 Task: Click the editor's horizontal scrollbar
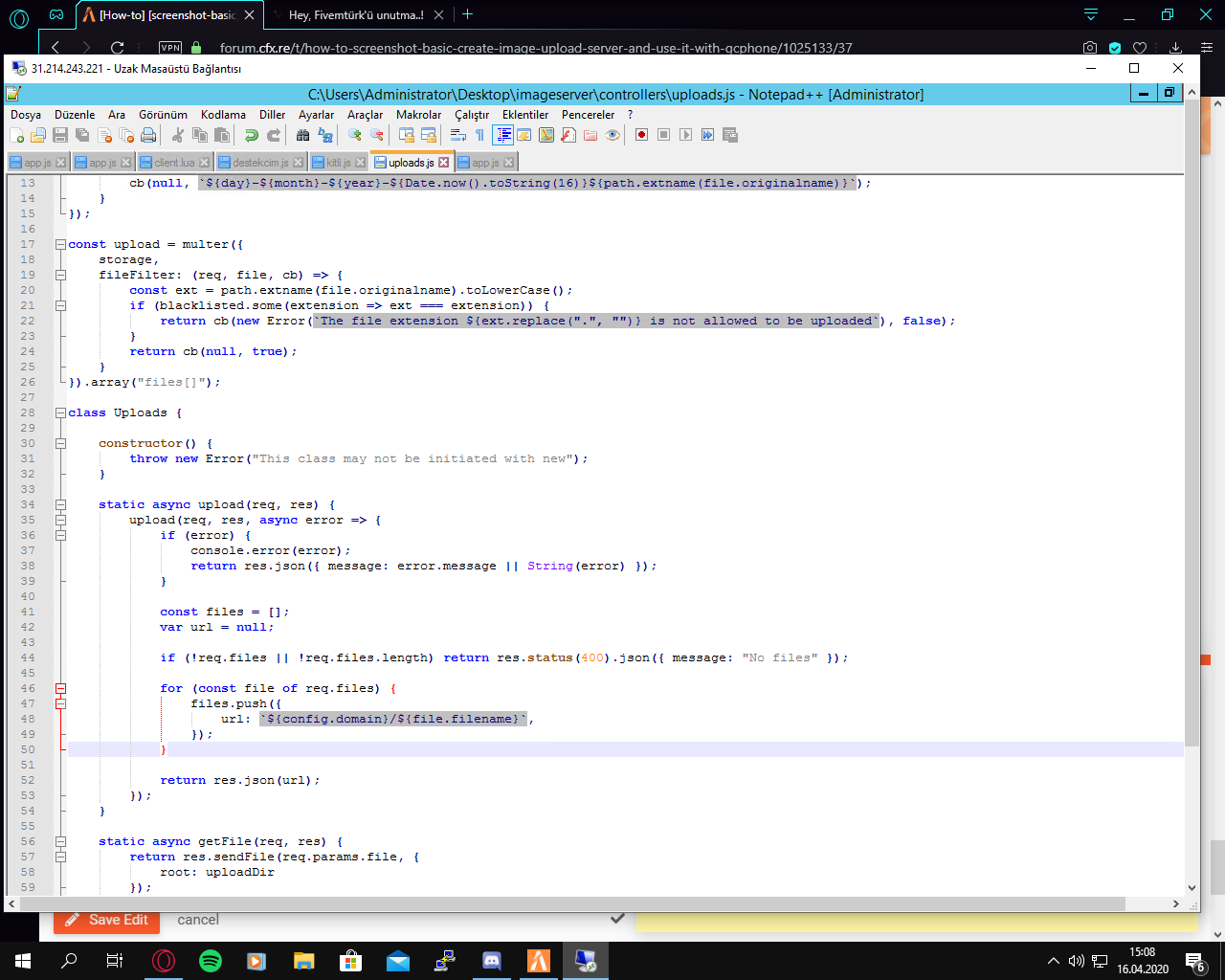tap(574, 904)
